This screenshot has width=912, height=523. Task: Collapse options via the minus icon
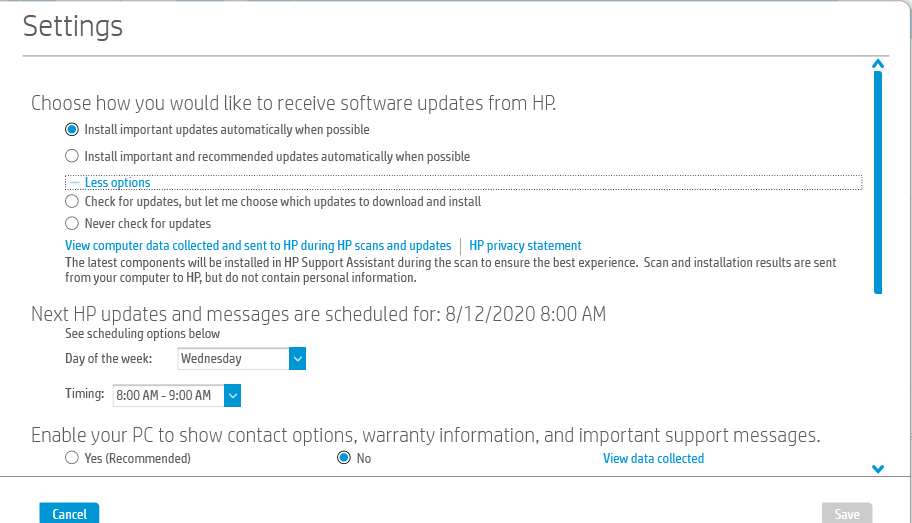(x=75, y=183)
